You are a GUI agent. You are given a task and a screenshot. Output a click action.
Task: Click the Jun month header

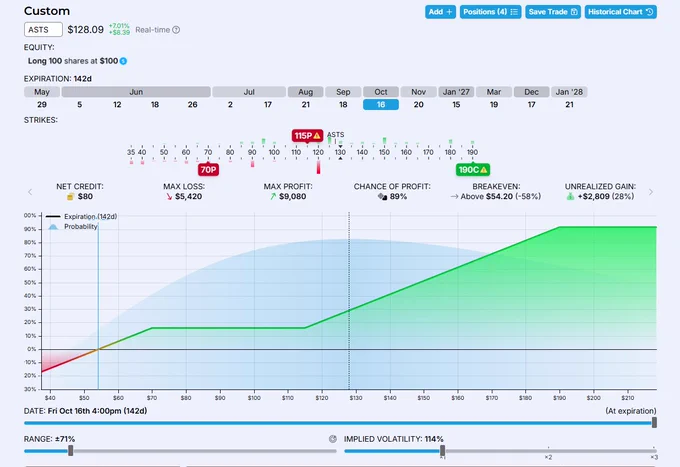pyautogui.click(x=136, y=92)
